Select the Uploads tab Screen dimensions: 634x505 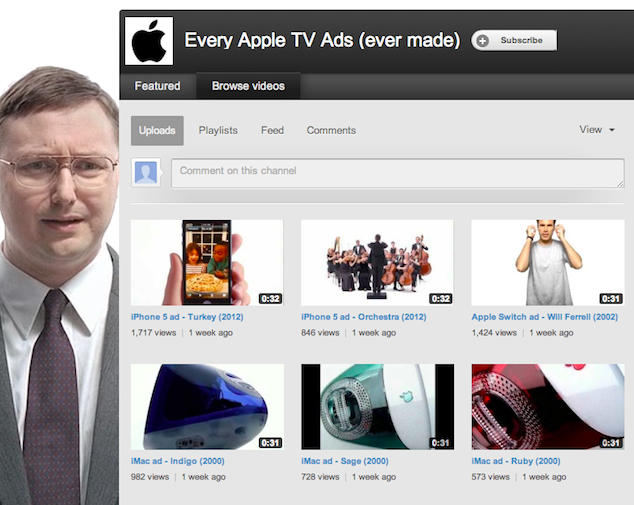click(x=157, y=131)
